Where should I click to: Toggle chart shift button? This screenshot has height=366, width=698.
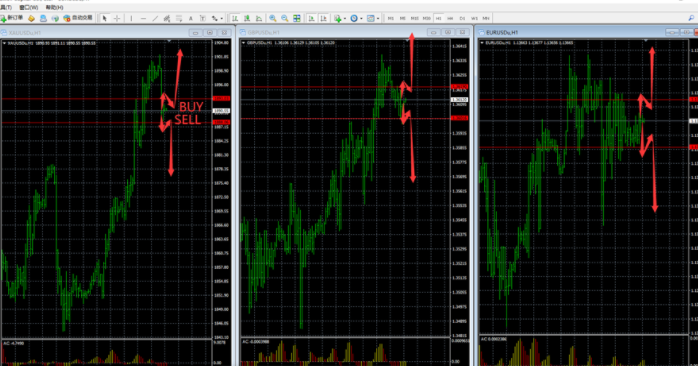324,18
